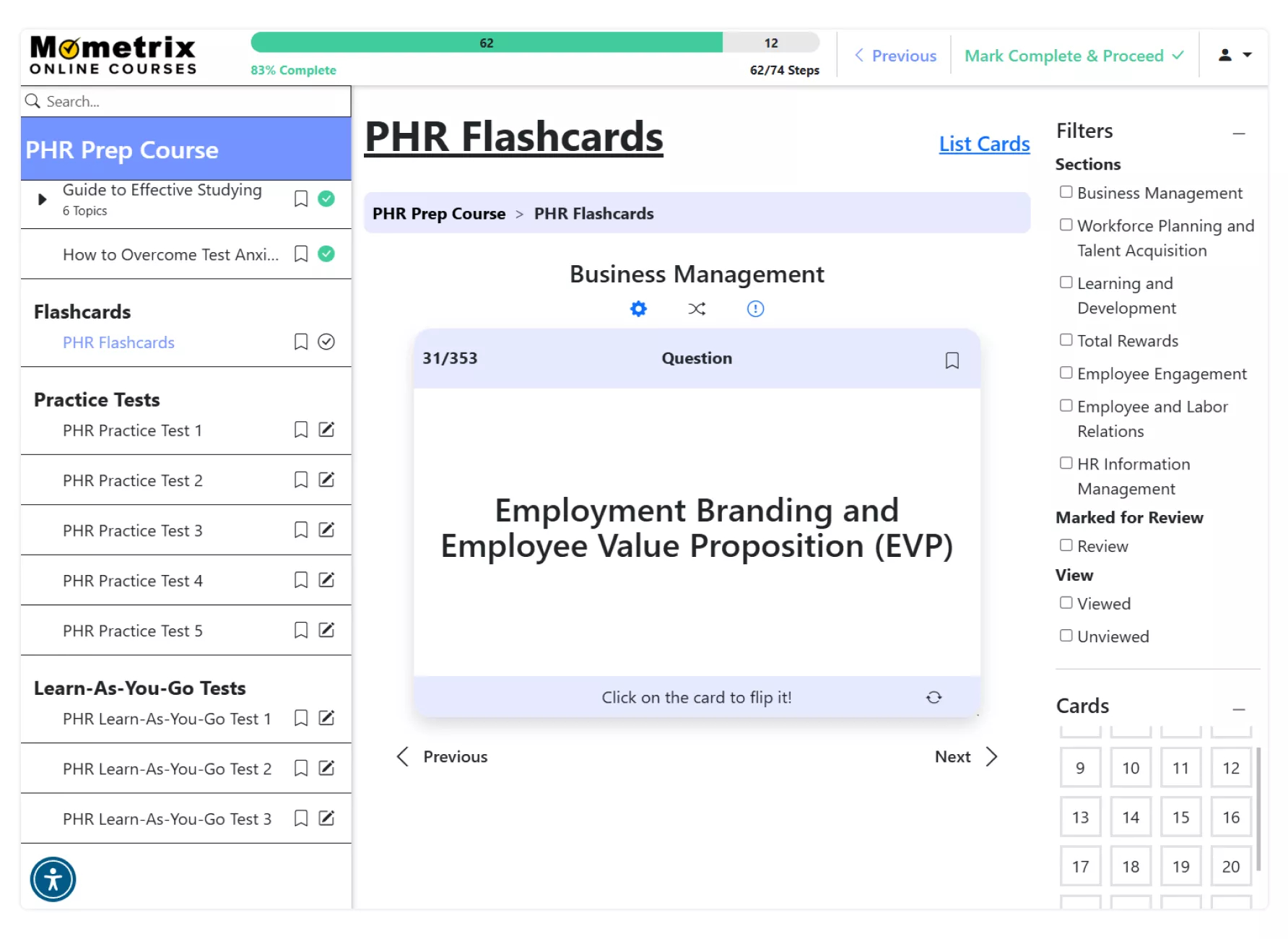Open the accessibility widget
Screen dimensions: 1288x939
pyautogui.click(x=53, y=879)
